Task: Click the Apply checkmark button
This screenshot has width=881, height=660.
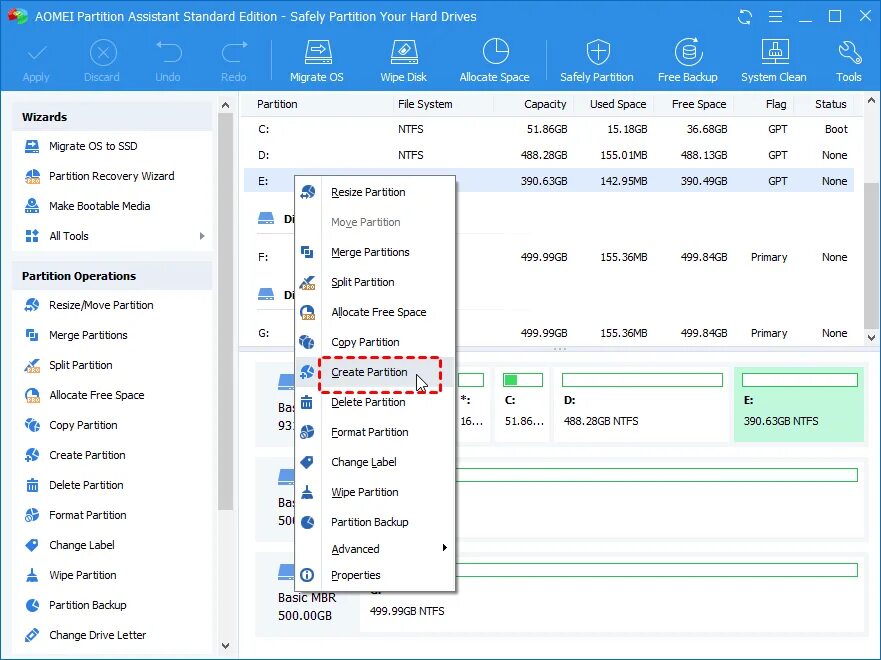Action: tap(36, 61)
